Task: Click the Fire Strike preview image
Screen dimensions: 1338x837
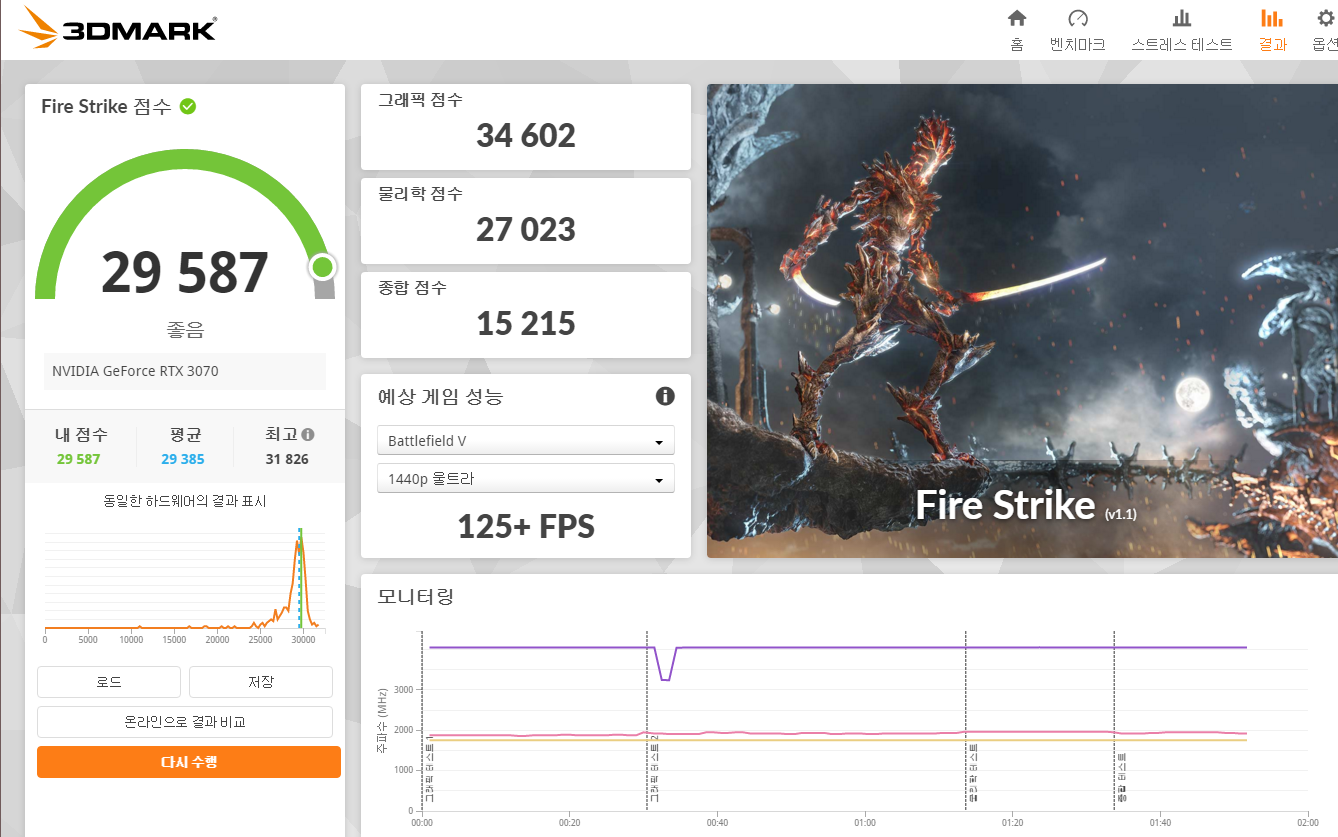Action: [x=1022, y=321]
